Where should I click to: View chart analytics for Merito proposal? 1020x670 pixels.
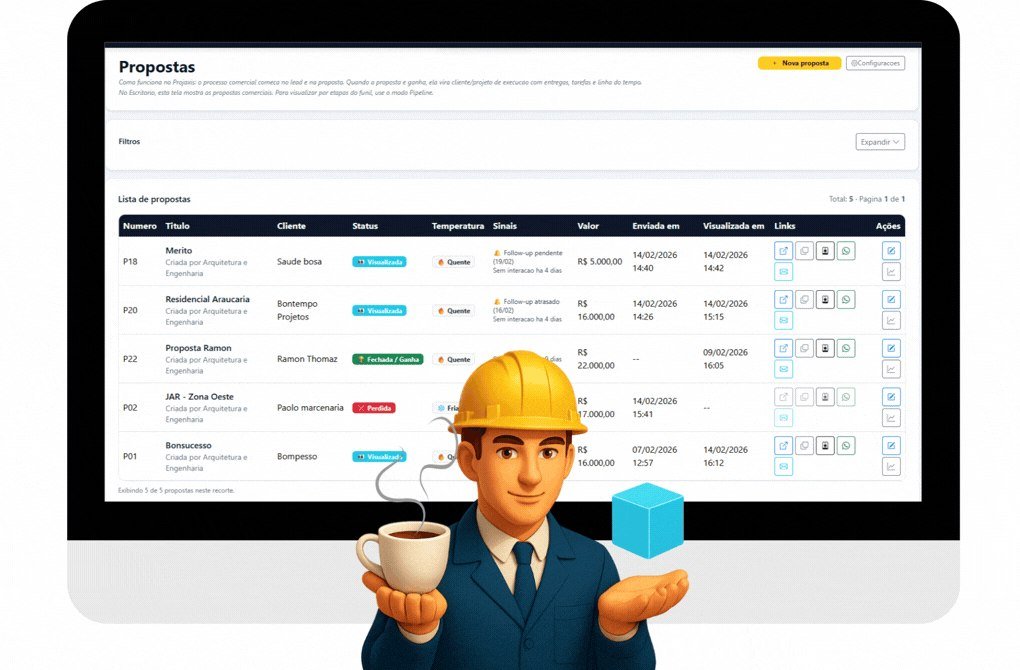(891, 272)
